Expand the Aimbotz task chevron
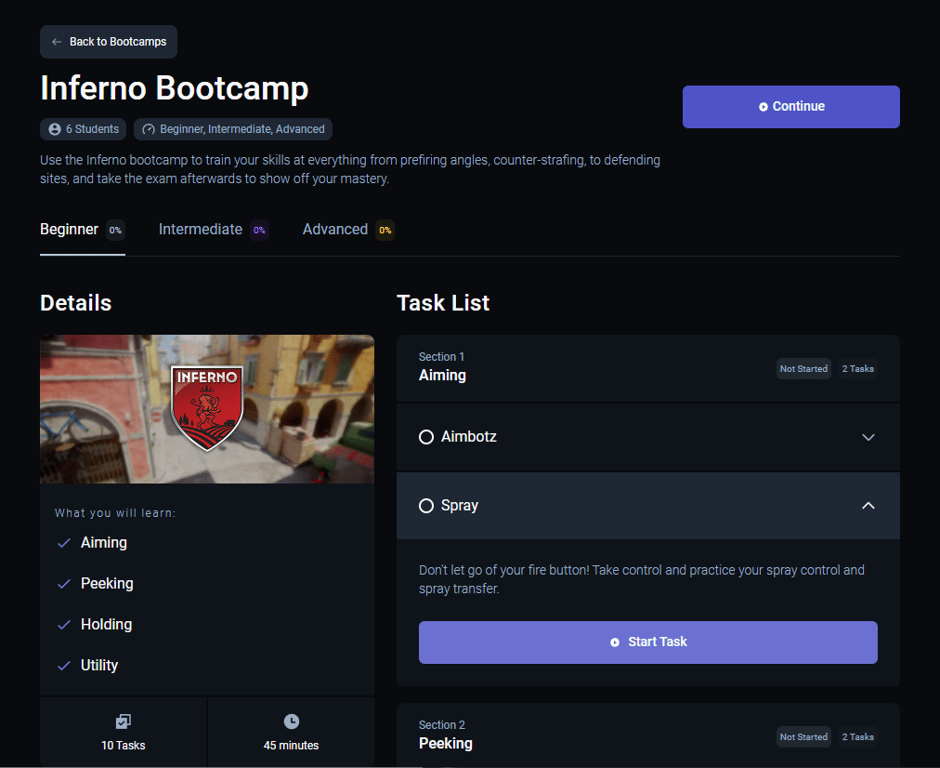 [868, 437]
